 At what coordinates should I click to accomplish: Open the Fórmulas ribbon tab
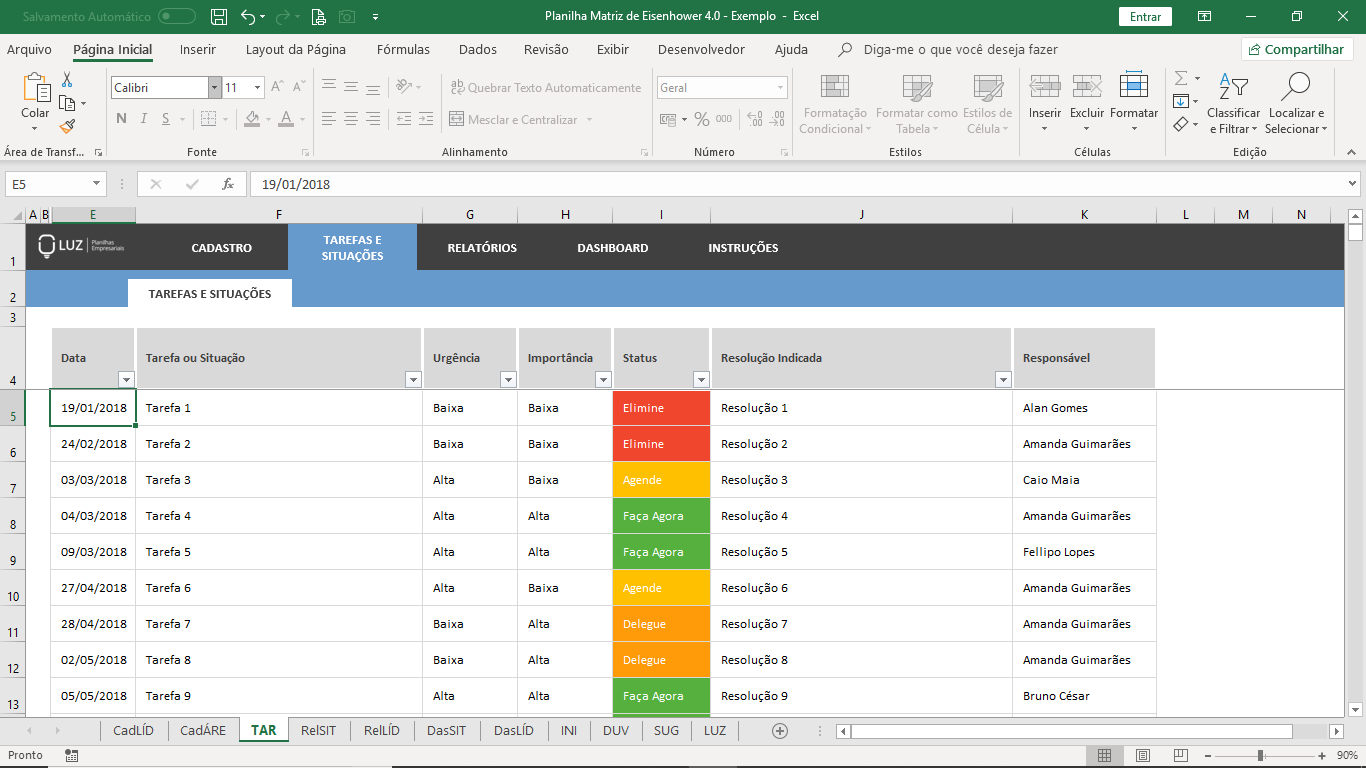pyautogui.click(x=403, y=49)
